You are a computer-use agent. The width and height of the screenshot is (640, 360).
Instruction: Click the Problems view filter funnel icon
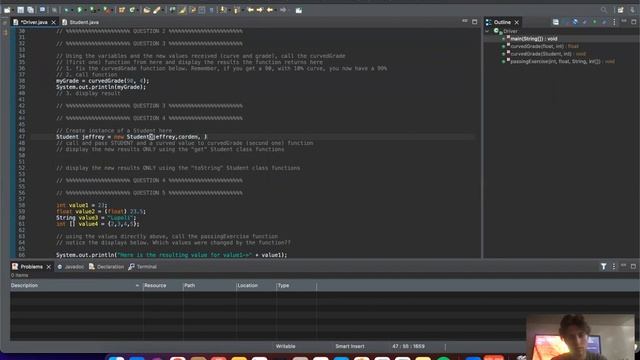(603, 267)
